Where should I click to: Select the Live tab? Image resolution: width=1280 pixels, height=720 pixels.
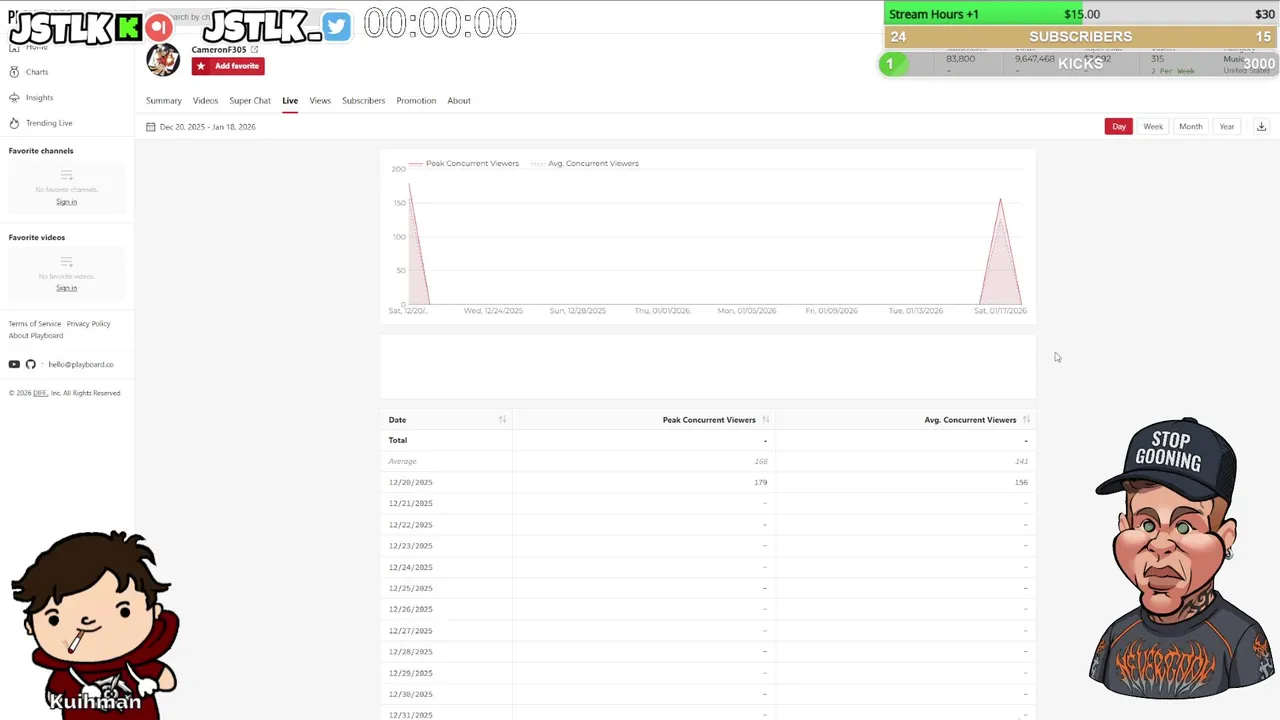click(x=290, y=101)
